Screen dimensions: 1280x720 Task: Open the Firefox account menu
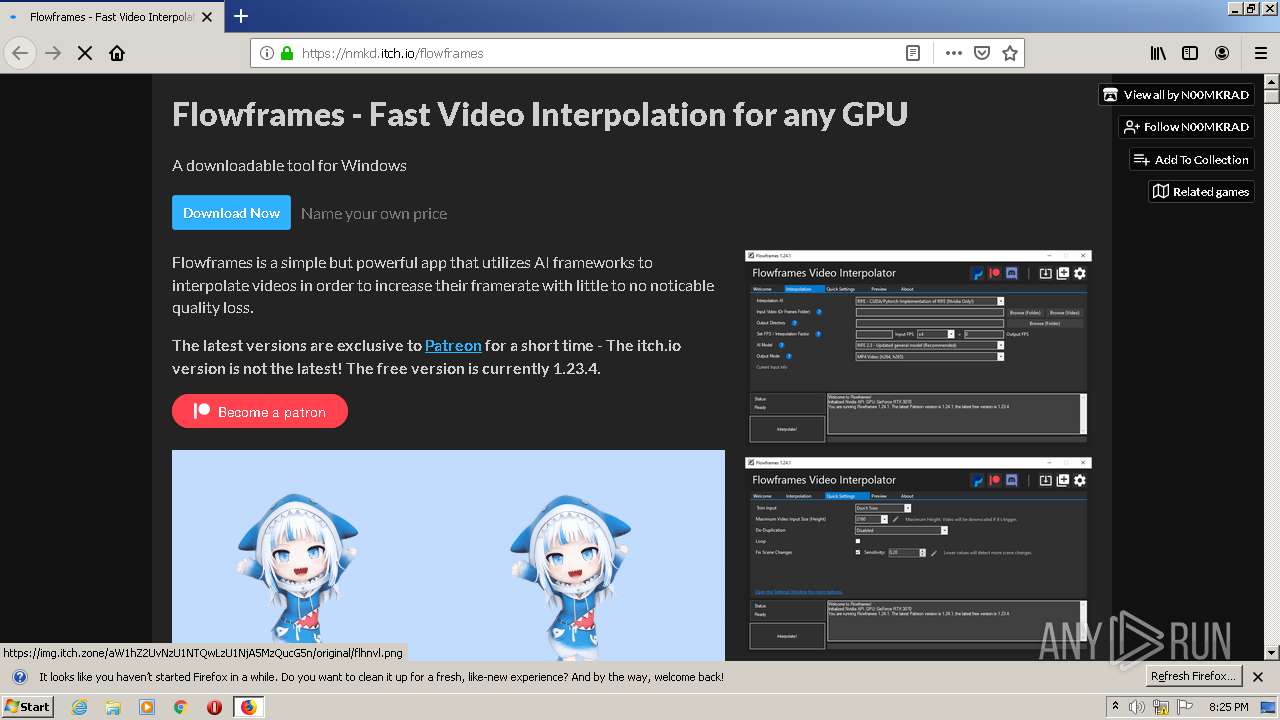point(1222,53)
